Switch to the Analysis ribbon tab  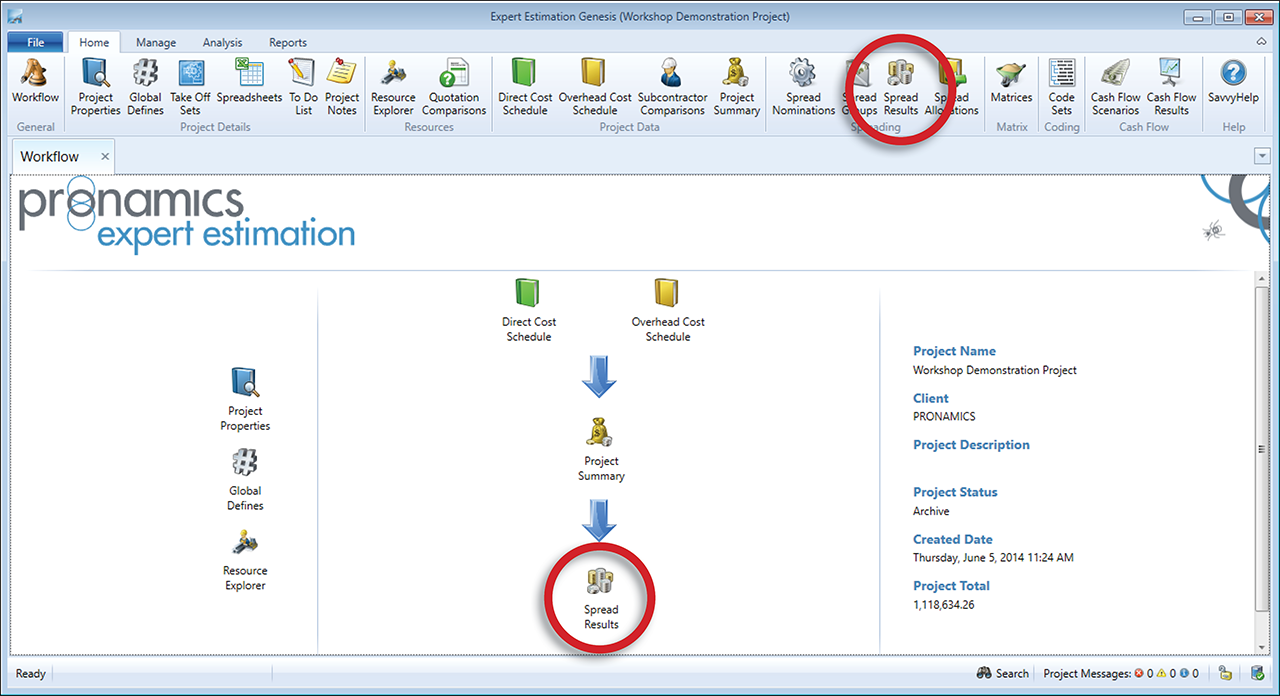pyautogui.click(x=222, y=43)
